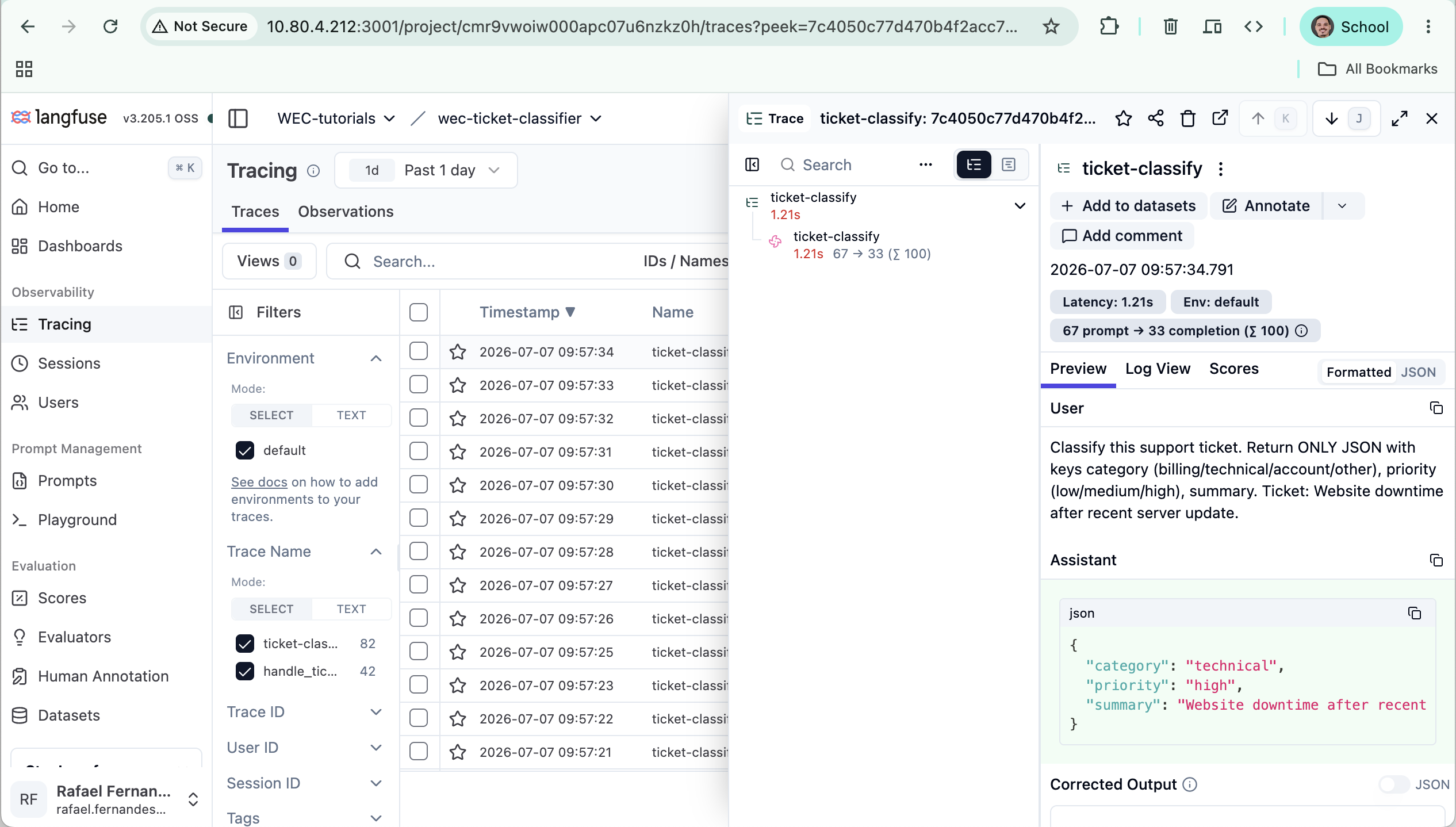Click the share trace icon
This screenshot has height=827, width=1456.
1155,118
